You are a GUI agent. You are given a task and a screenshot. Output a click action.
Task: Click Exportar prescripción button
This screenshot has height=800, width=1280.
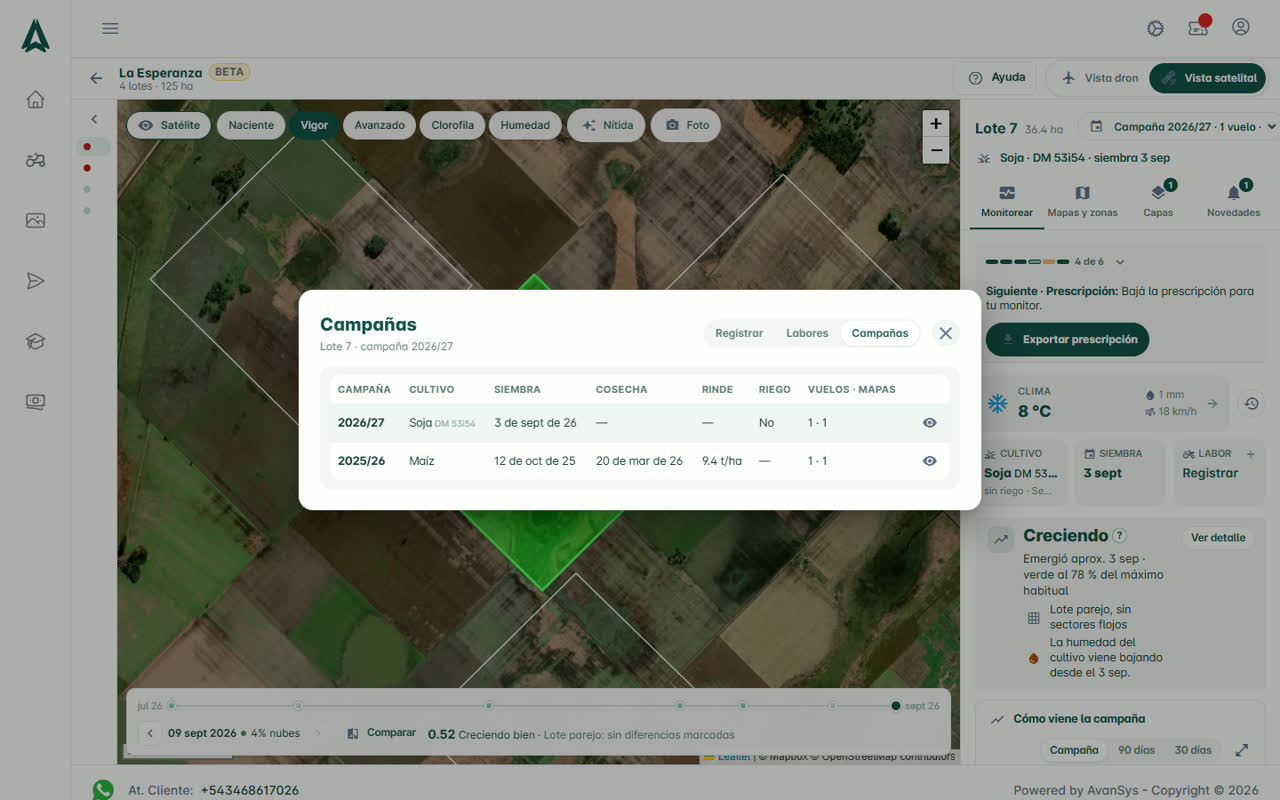1067,339
